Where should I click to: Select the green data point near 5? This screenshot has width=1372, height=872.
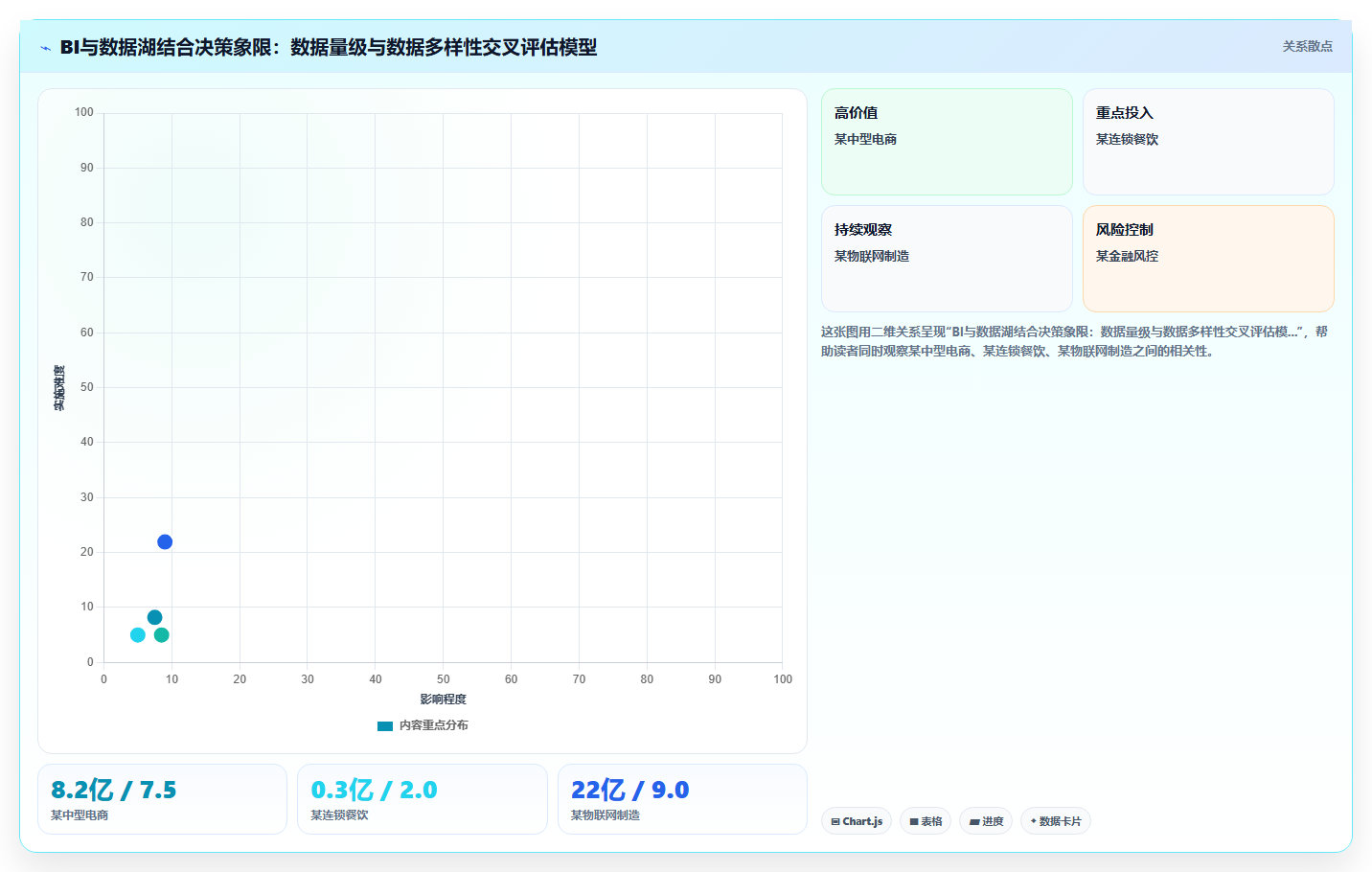162,635
